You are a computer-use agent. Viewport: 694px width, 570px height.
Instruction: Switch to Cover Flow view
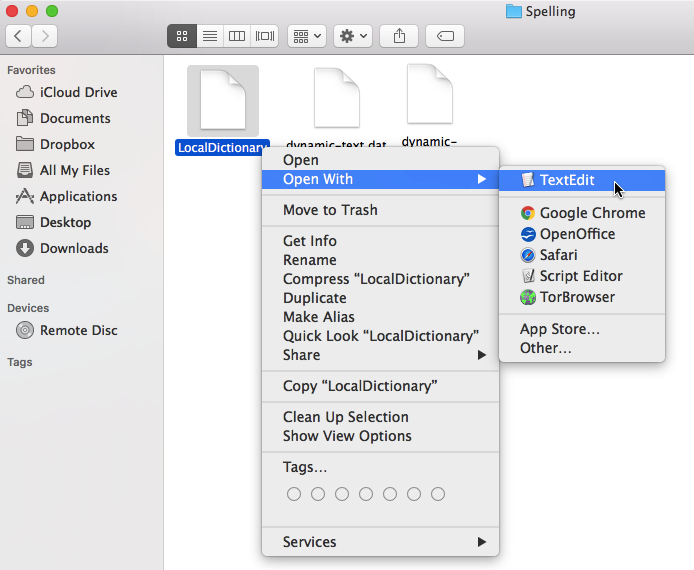[x=265, y=36]
